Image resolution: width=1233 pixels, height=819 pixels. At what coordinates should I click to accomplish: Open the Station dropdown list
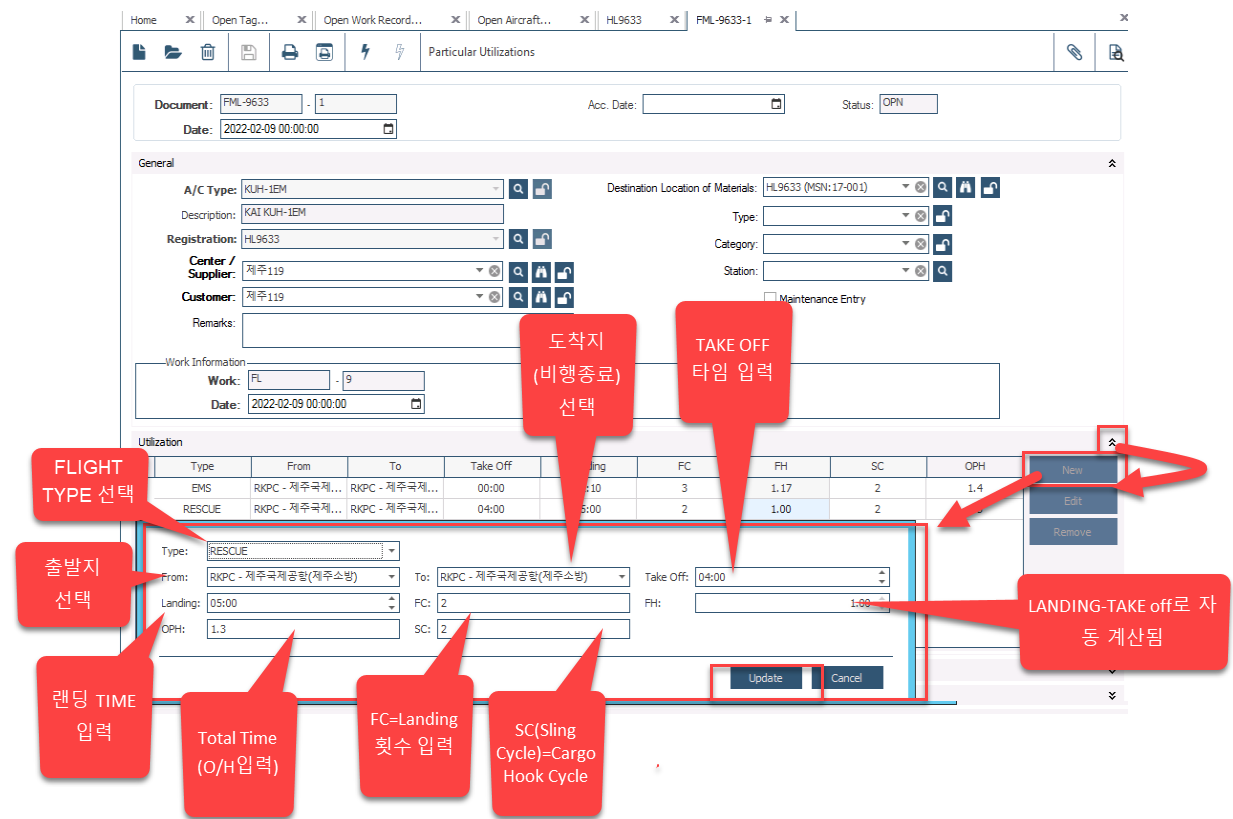click(904, 271)
